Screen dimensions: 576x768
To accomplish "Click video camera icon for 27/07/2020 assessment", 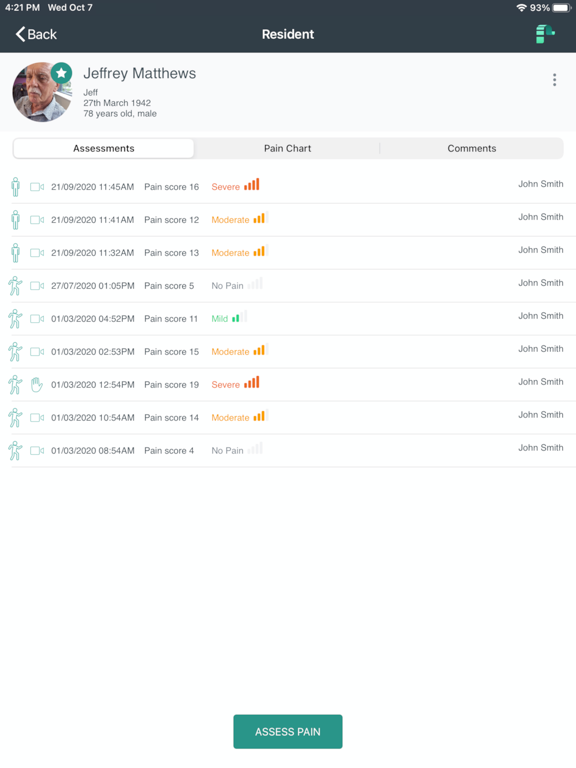I will tap(37, 286).
